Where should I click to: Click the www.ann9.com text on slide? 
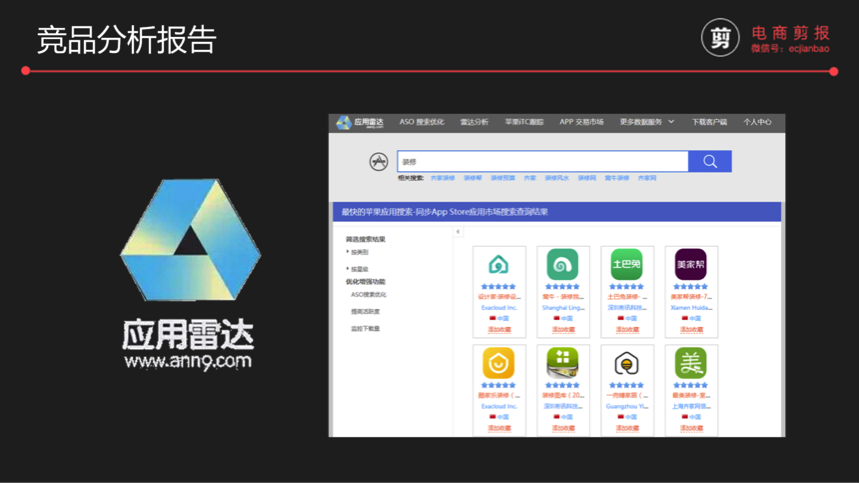pyautogui.click(x=188, y=362)
